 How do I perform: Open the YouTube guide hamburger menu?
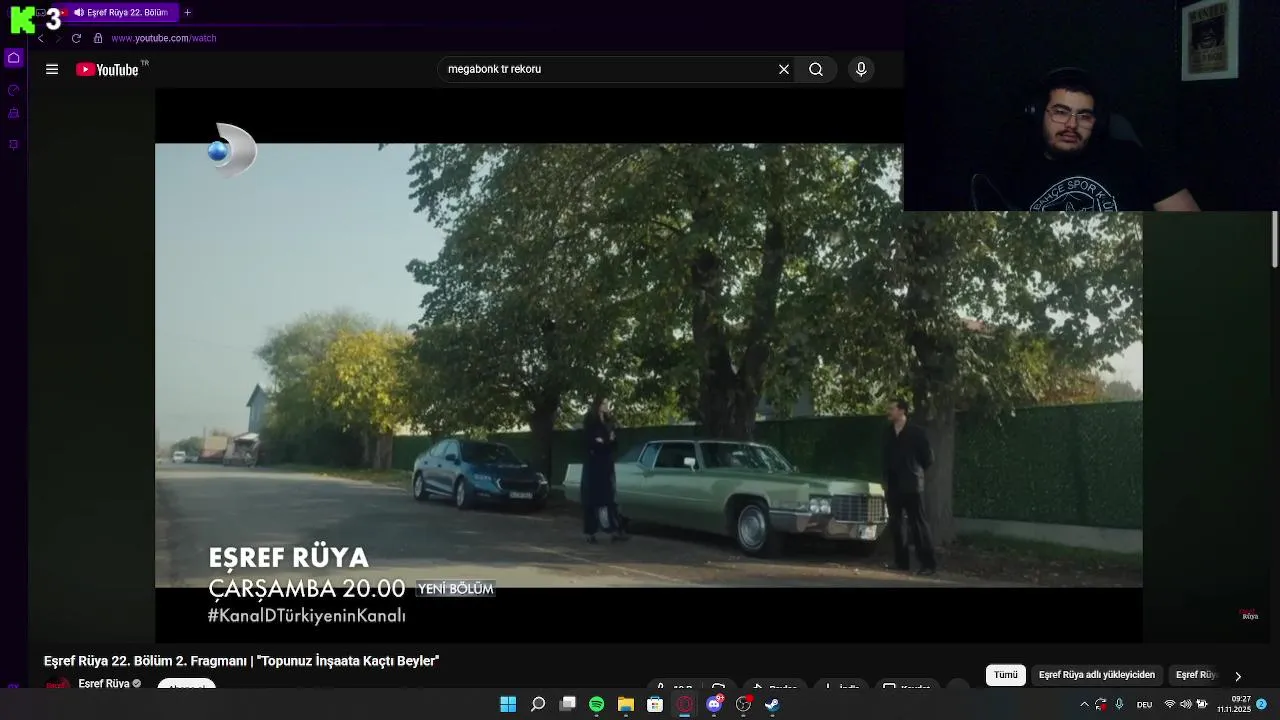click(x=52, y=69)
